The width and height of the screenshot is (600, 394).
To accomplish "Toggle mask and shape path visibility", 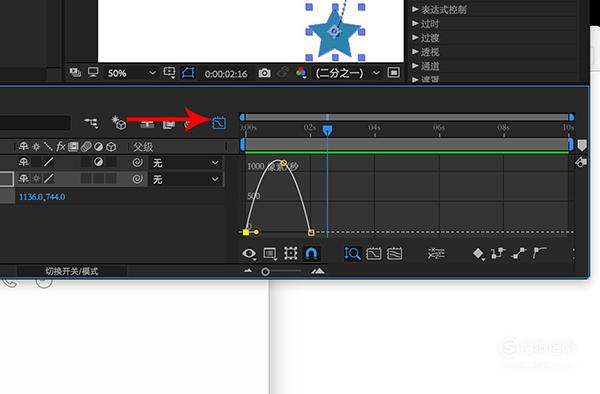I will coord(188,72).
